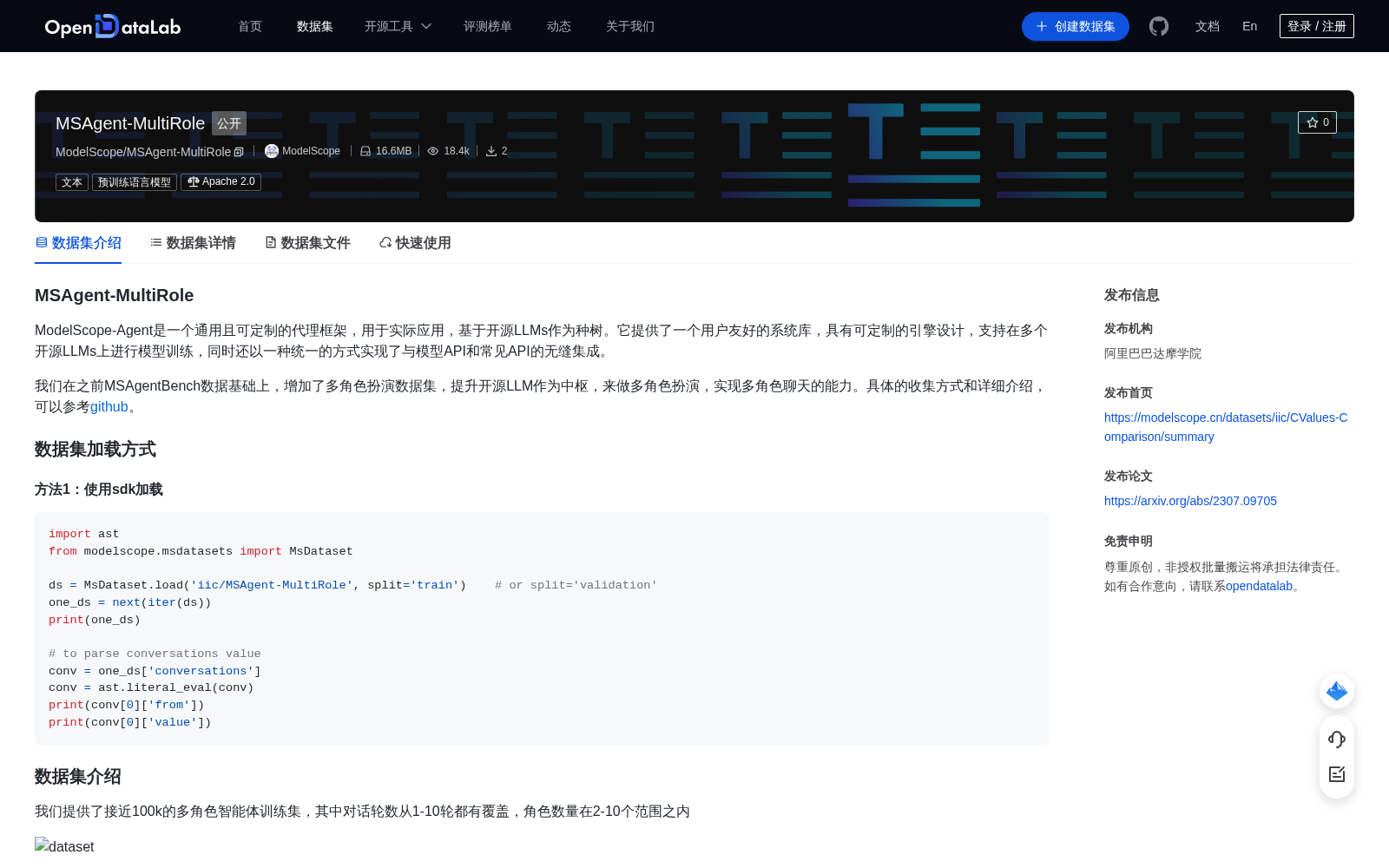Click the 16.6MB storage size icon
The height and width of the screenshot is (868, 1389).
(365, 151)
